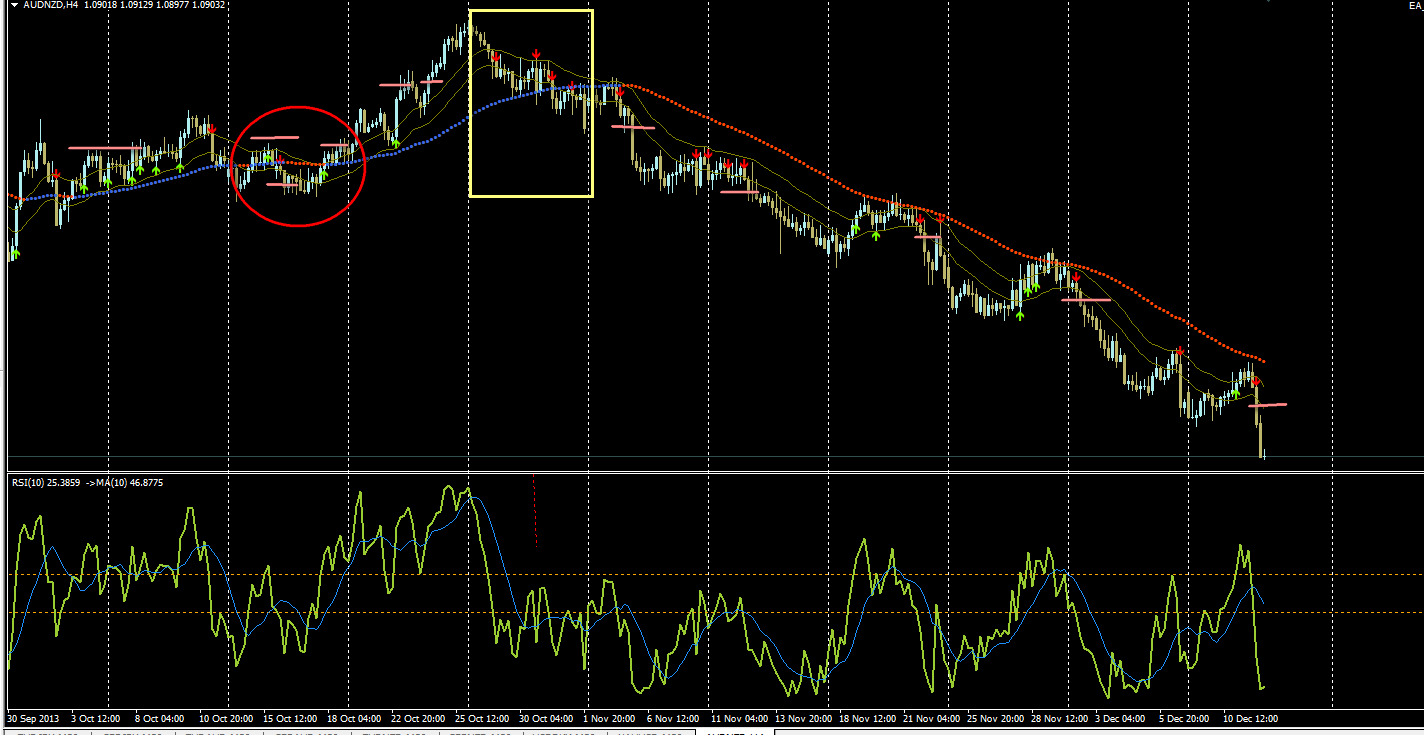1424x735 pixels.
Task: Select the 5 Dec 20:00 time label
Action: (1184, 718)
